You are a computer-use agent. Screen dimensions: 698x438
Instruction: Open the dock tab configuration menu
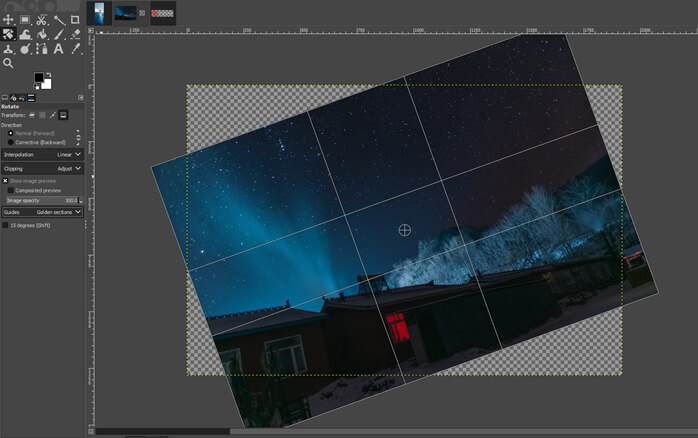click(x=81, y=97)
